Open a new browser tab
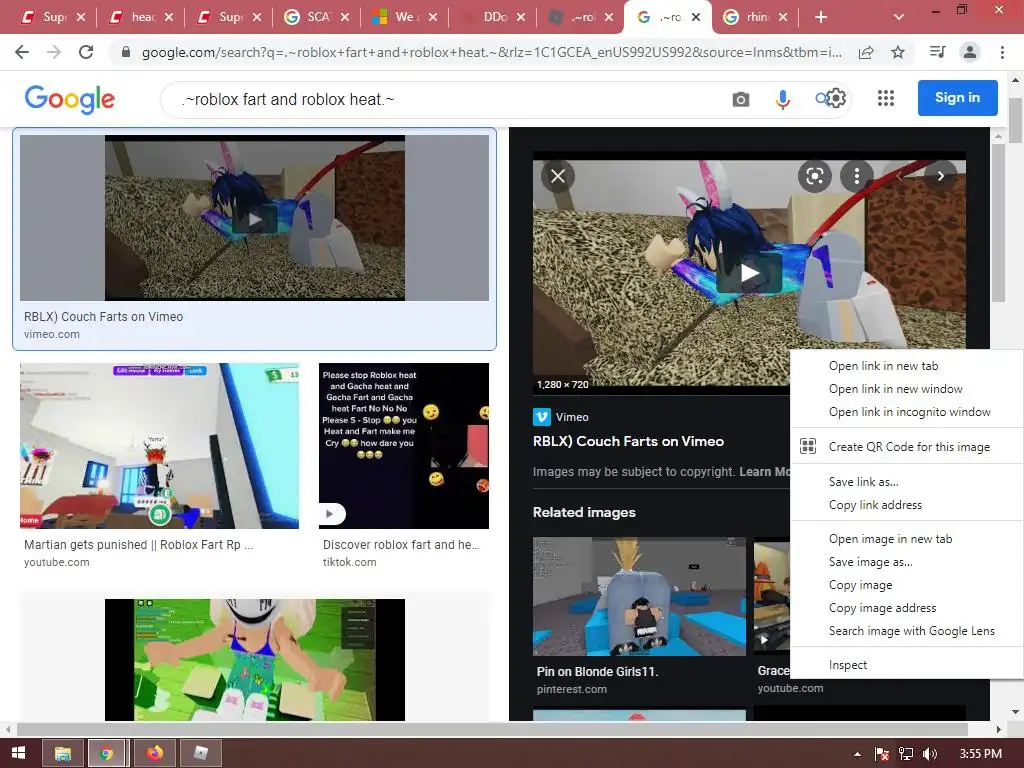The height and width of the screenshot is (768, 1024). click(821, 18)
